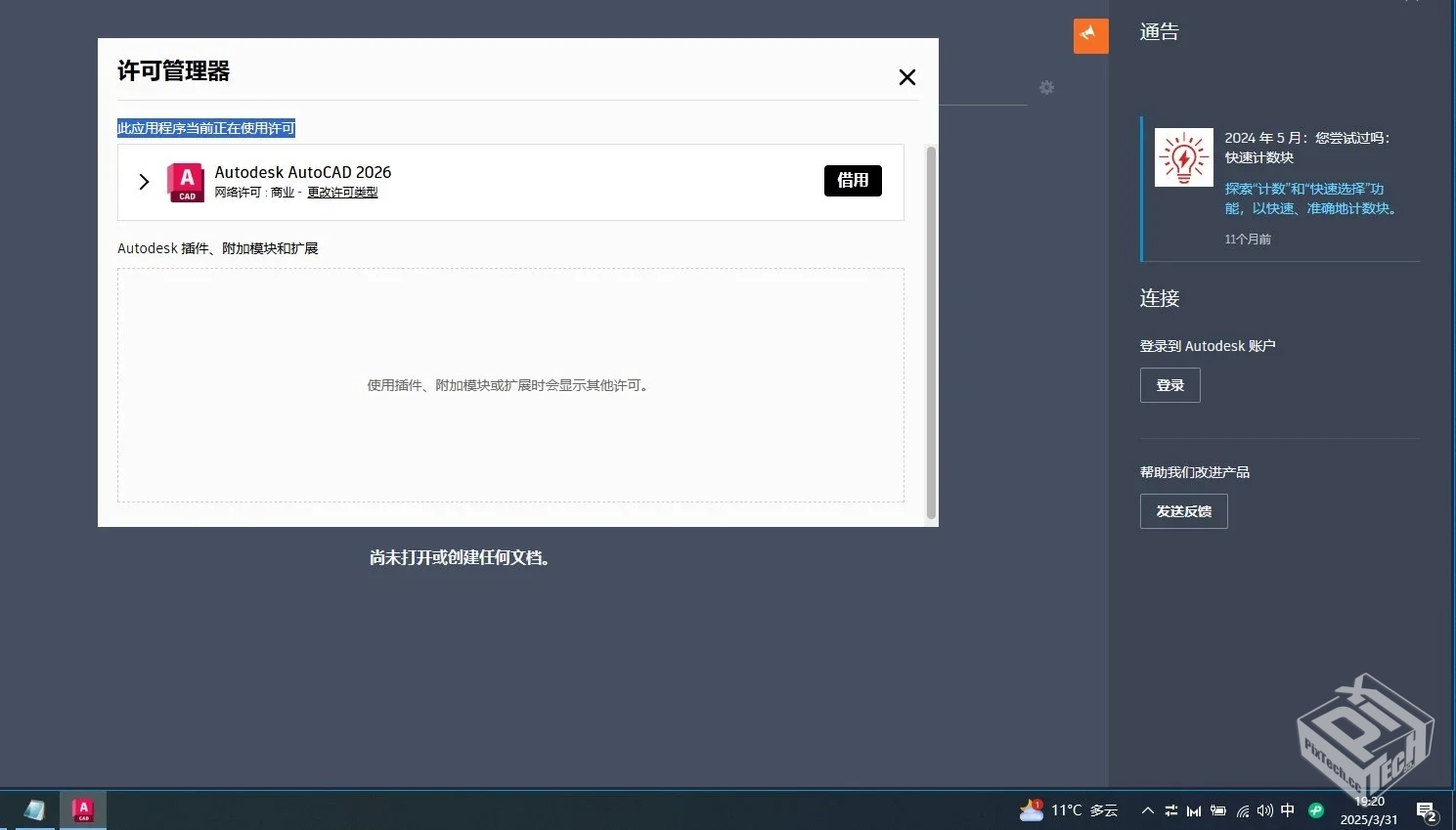Show hidden tray icons with the up chevron
Image resolution: width=1456 pixels, height=830 pixels.
pyautogui.click(x=1148, y=810)
